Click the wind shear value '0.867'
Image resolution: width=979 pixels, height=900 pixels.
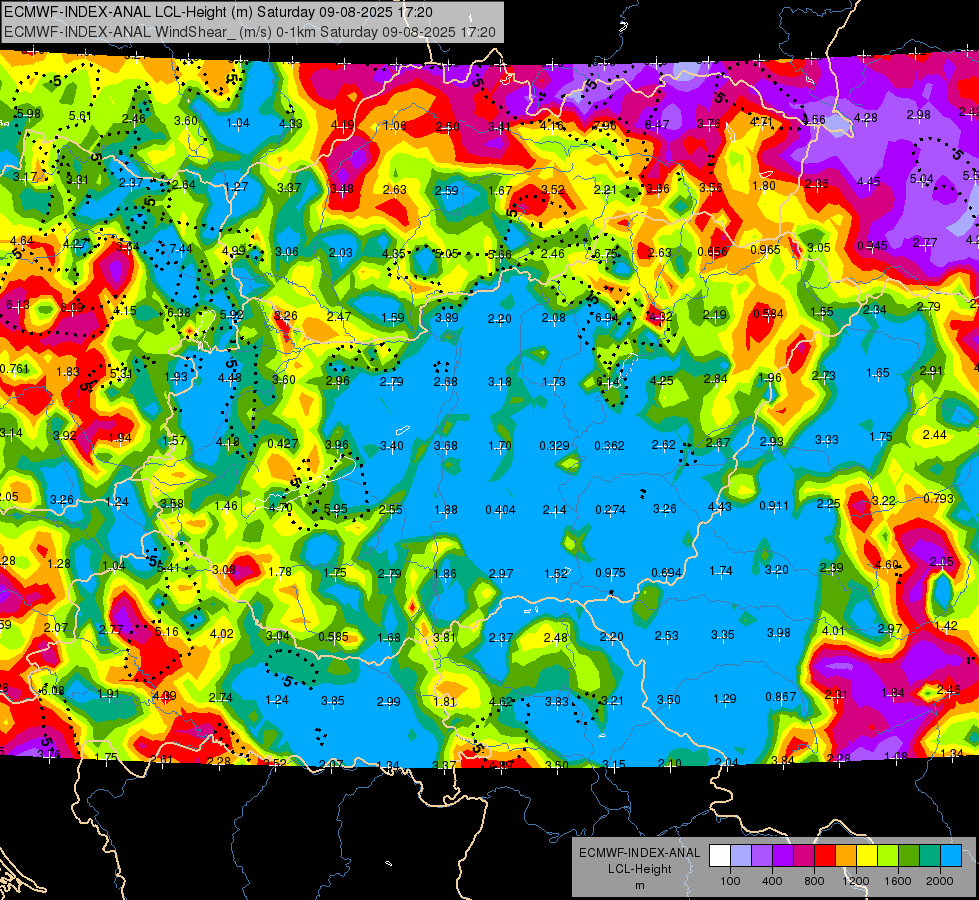pyautogui.click(x=780, y=696)
